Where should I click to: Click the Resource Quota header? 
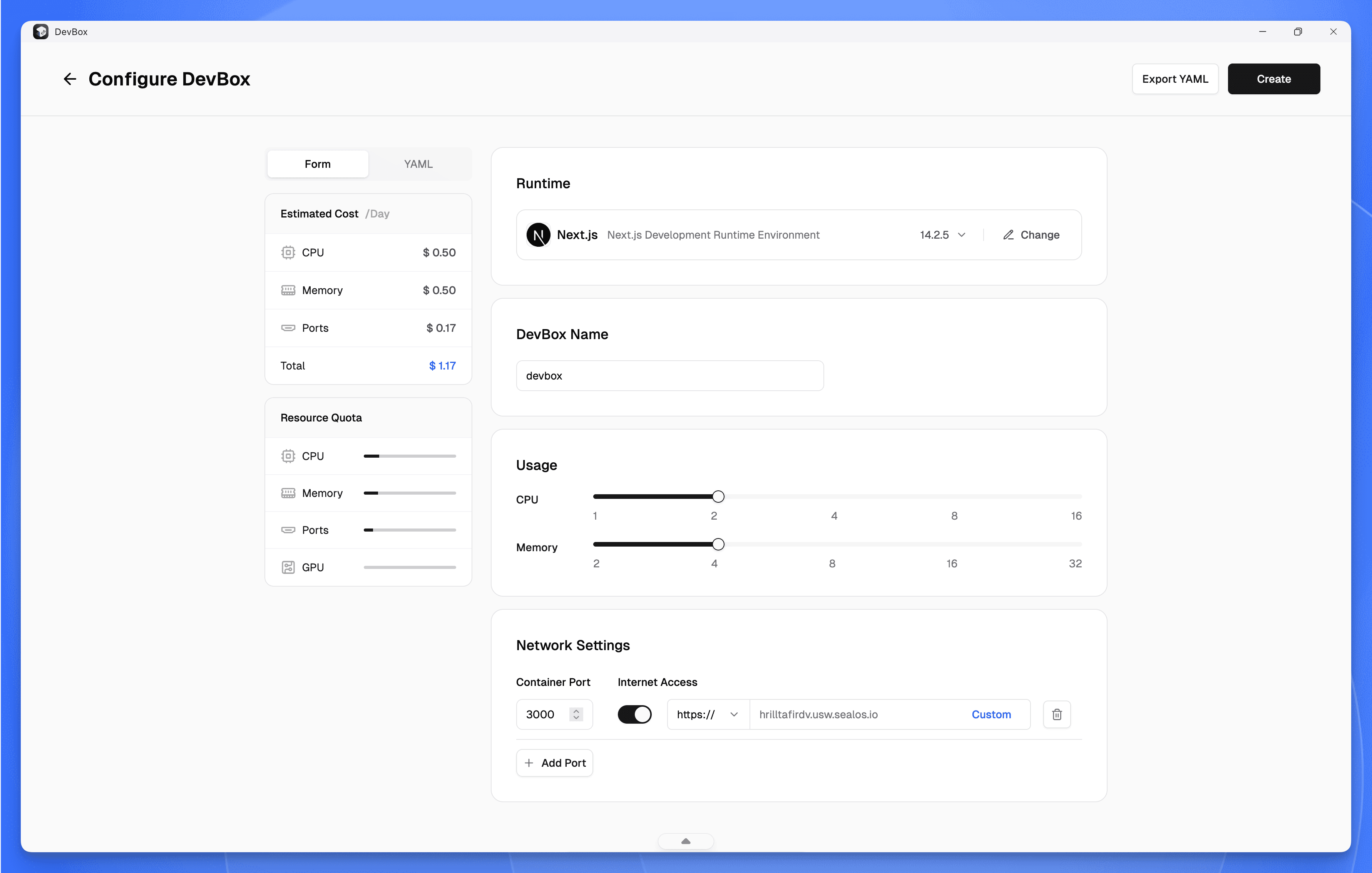(x=321, y=418)
